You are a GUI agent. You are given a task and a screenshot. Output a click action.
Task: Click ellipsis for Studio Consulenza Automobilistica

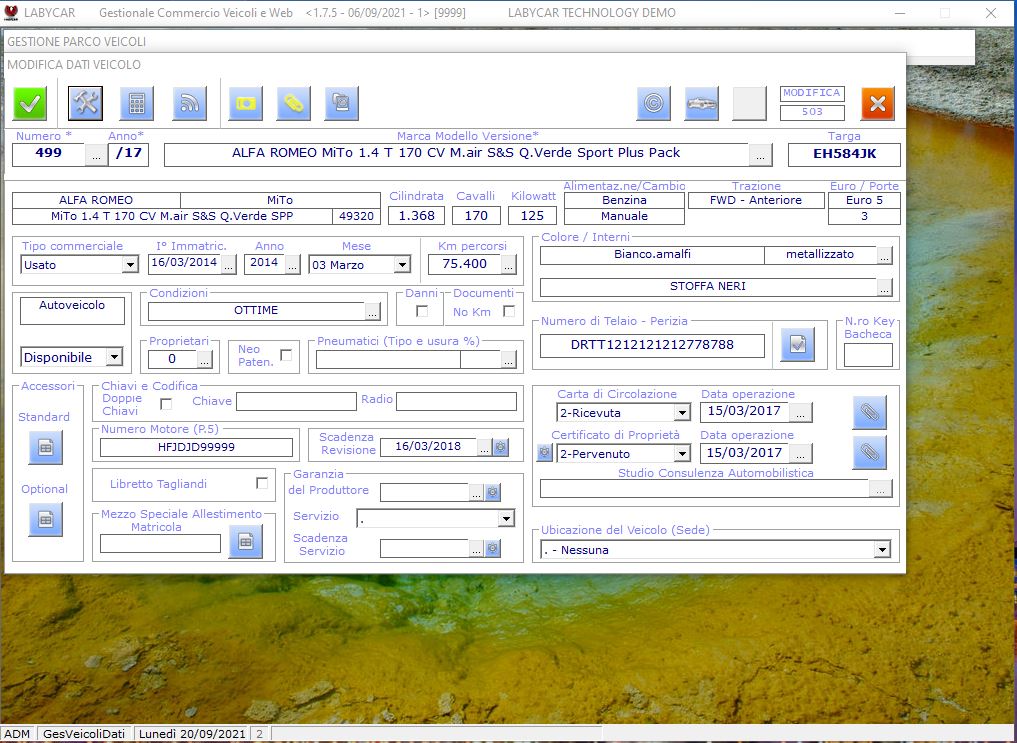[880, 489]
